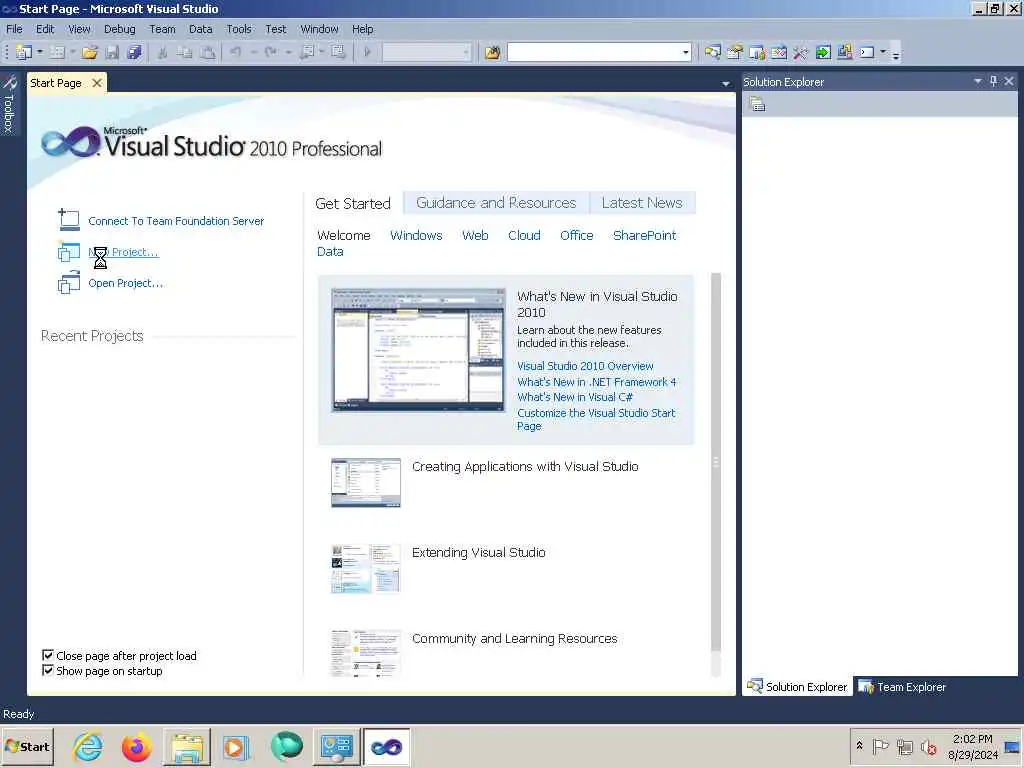Toggle Close page after project load checkbox
1024x768 pixels.
click(48, 655)
